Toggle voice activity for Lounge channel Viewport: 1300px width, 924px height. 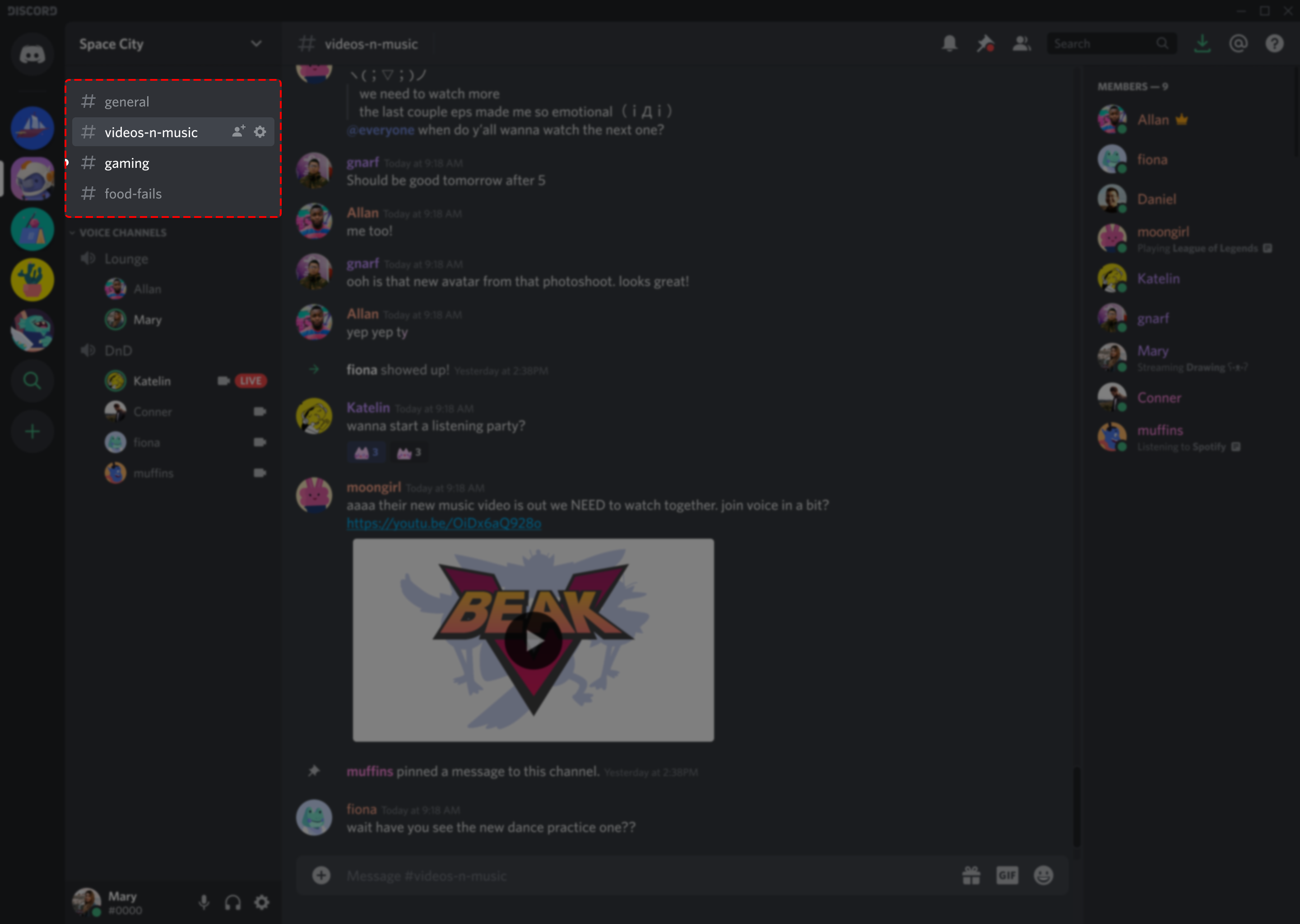coord(88,258)
